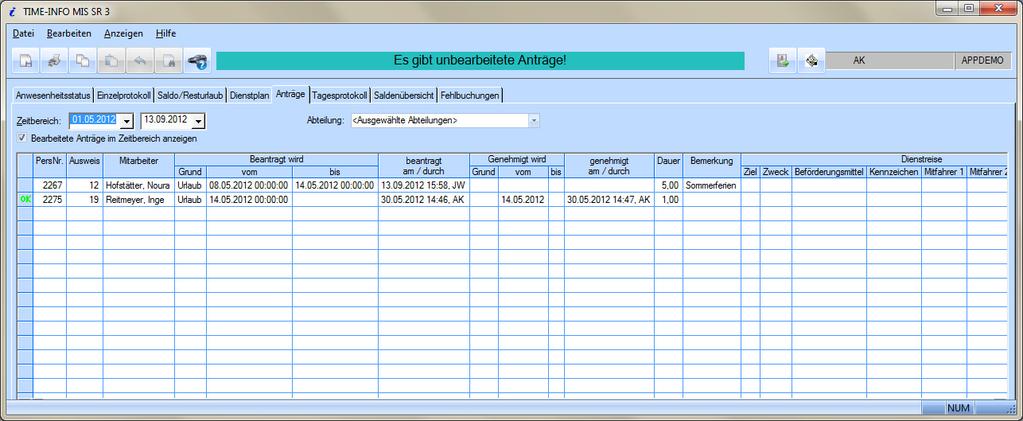Click the green OK status in Reitmeyer row
This screenshot has height=421, width=1023.
pyautogui.click(x=25, y=200)
